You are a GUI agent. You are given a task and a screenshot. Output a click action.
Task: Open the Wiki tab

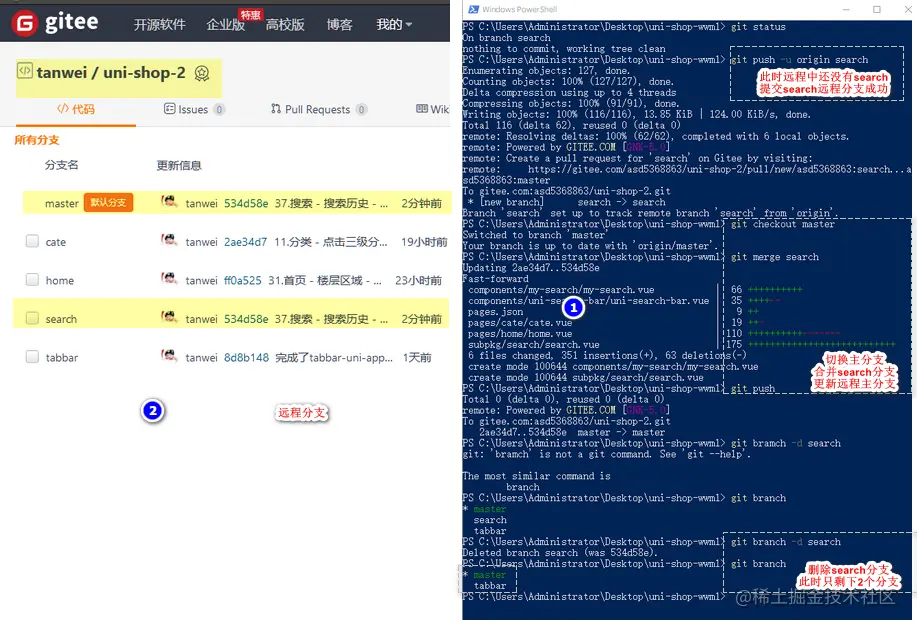click(432, 109)
